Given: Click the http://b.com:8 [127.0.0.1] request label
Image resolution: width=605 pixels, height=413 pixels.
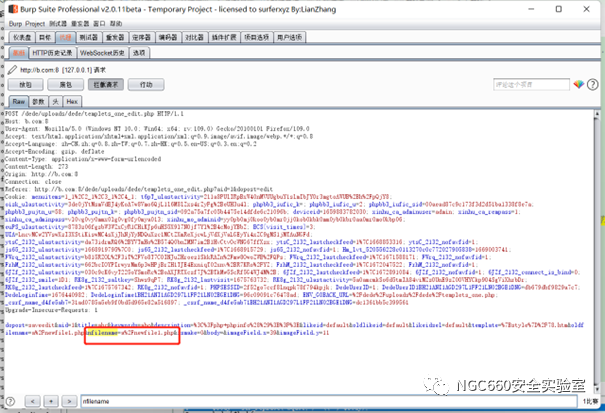Looking at the screenshot, I should click(x=63, y=70).
